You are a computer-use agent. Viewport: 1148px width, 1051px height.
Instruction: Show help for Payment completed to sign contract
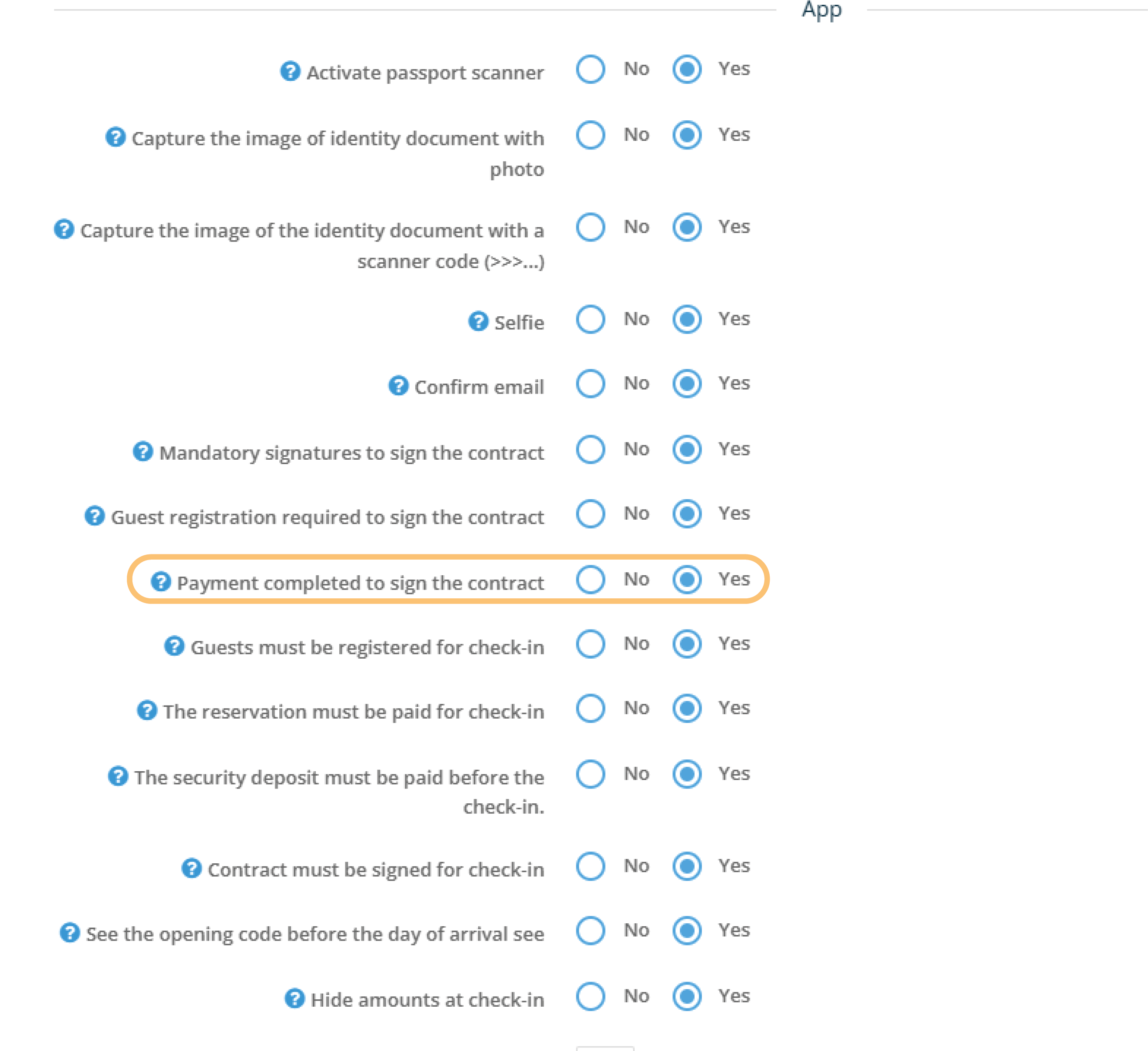pyautogui.click(x=161, y=582)
